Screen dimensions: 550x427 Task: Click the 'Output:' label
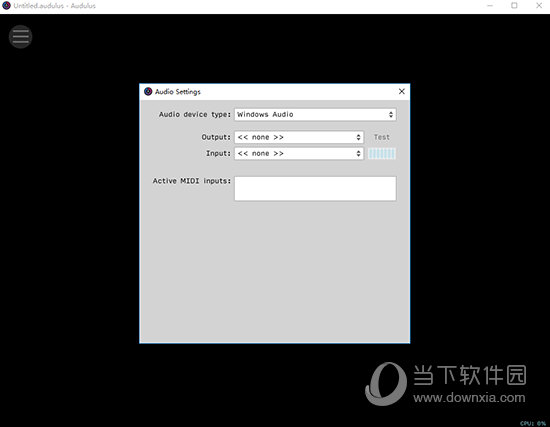[216, 137]
